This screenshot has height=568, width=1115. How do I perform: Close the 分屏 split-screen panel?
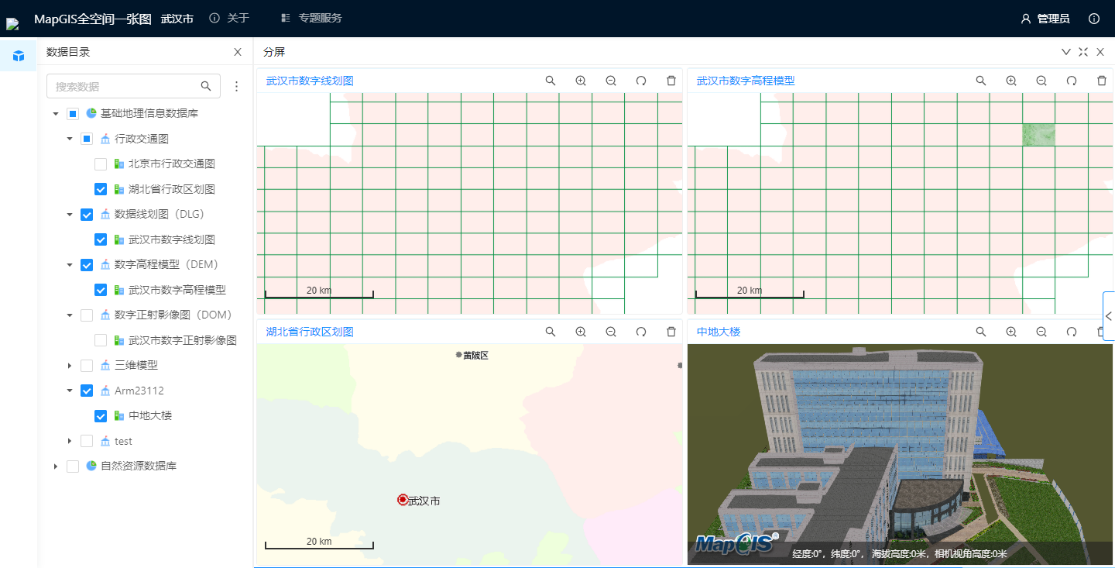[1100, 52]
